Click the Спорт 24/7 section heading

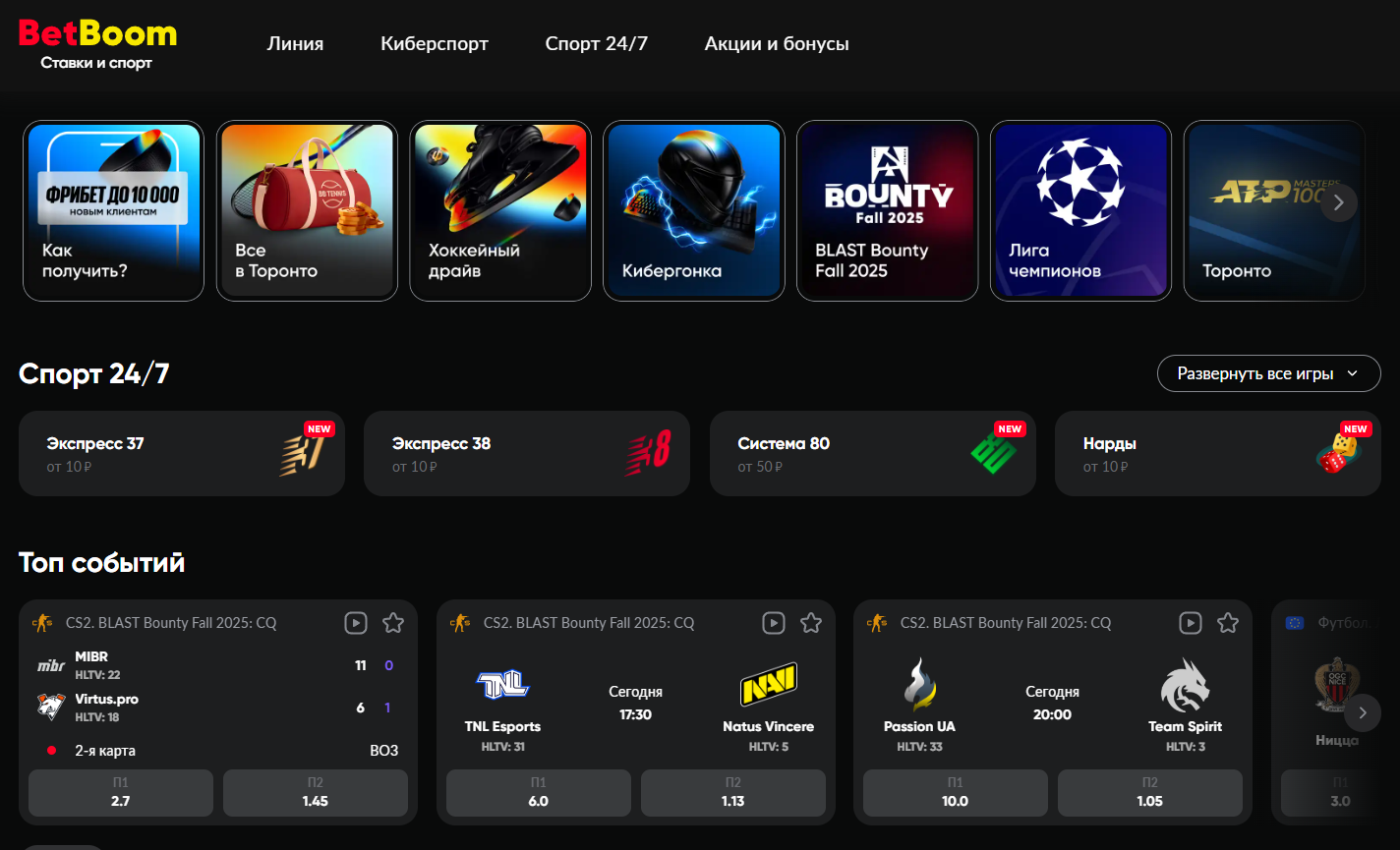pyautogui.click(x=94, y=373)
